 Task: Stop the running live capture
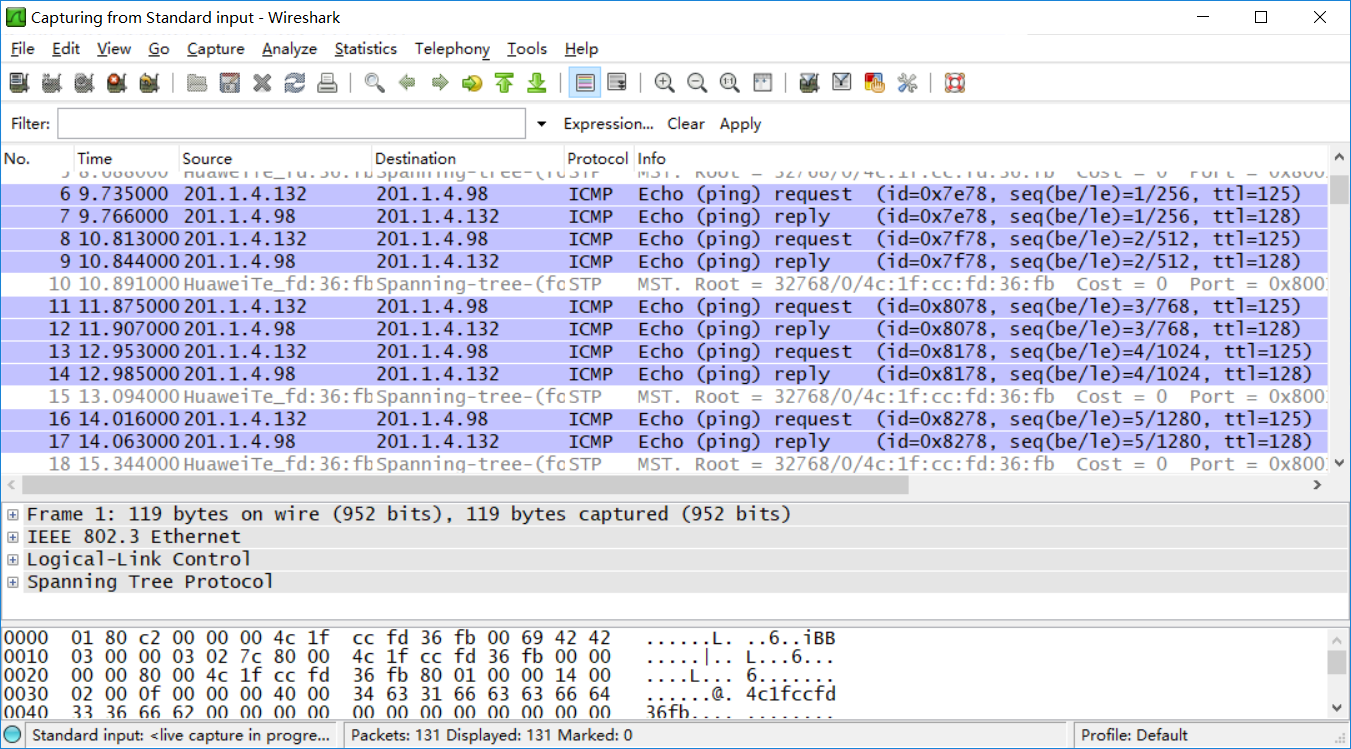tap(117, 83)
